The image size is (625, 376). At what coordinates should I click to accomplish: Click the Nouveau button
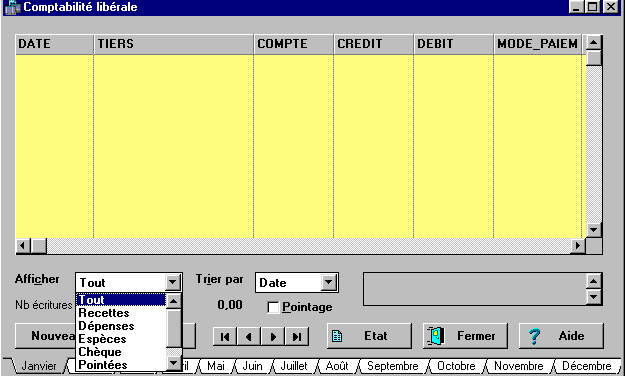click(x=45, y=336)
